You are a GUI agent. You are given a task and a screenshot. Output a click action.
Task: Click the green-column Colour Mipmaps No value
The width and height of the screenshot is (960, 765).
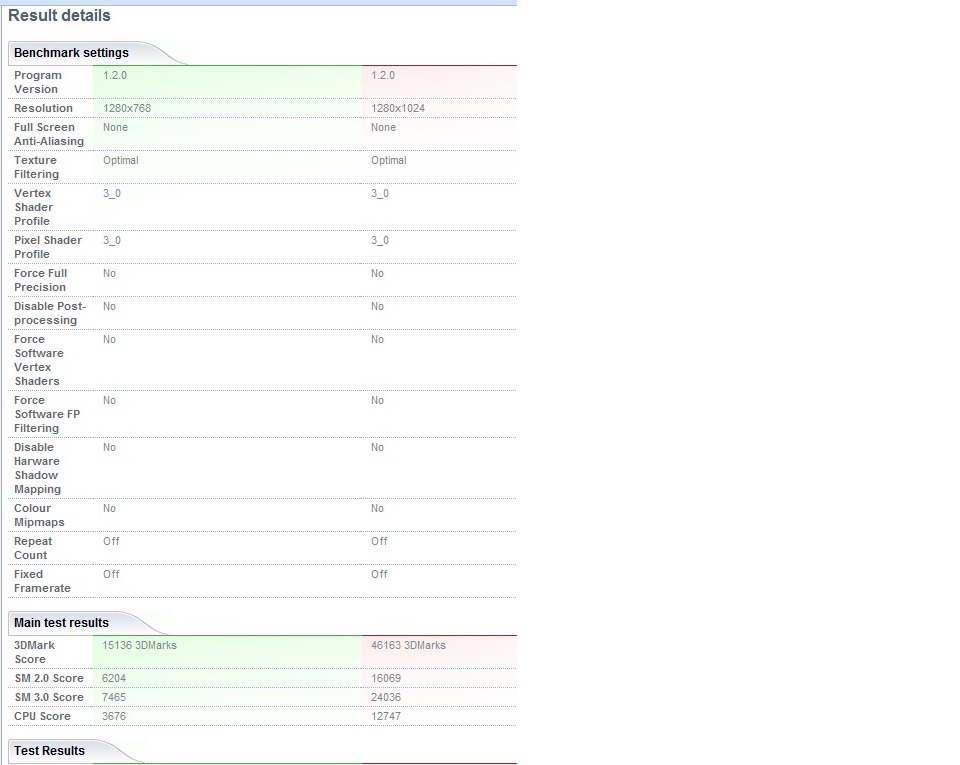109,509
